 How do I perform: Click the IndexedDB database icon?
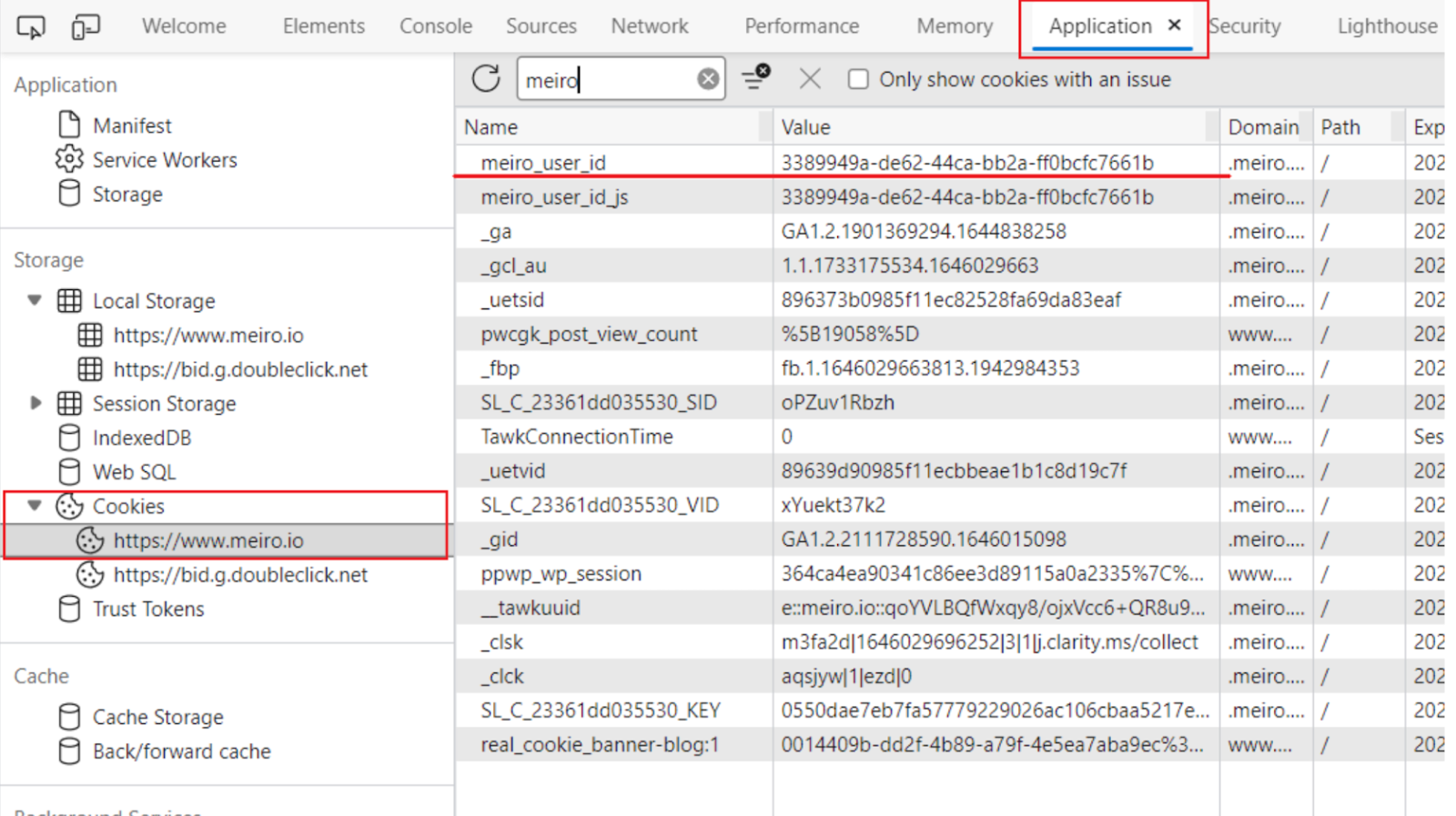69,438
